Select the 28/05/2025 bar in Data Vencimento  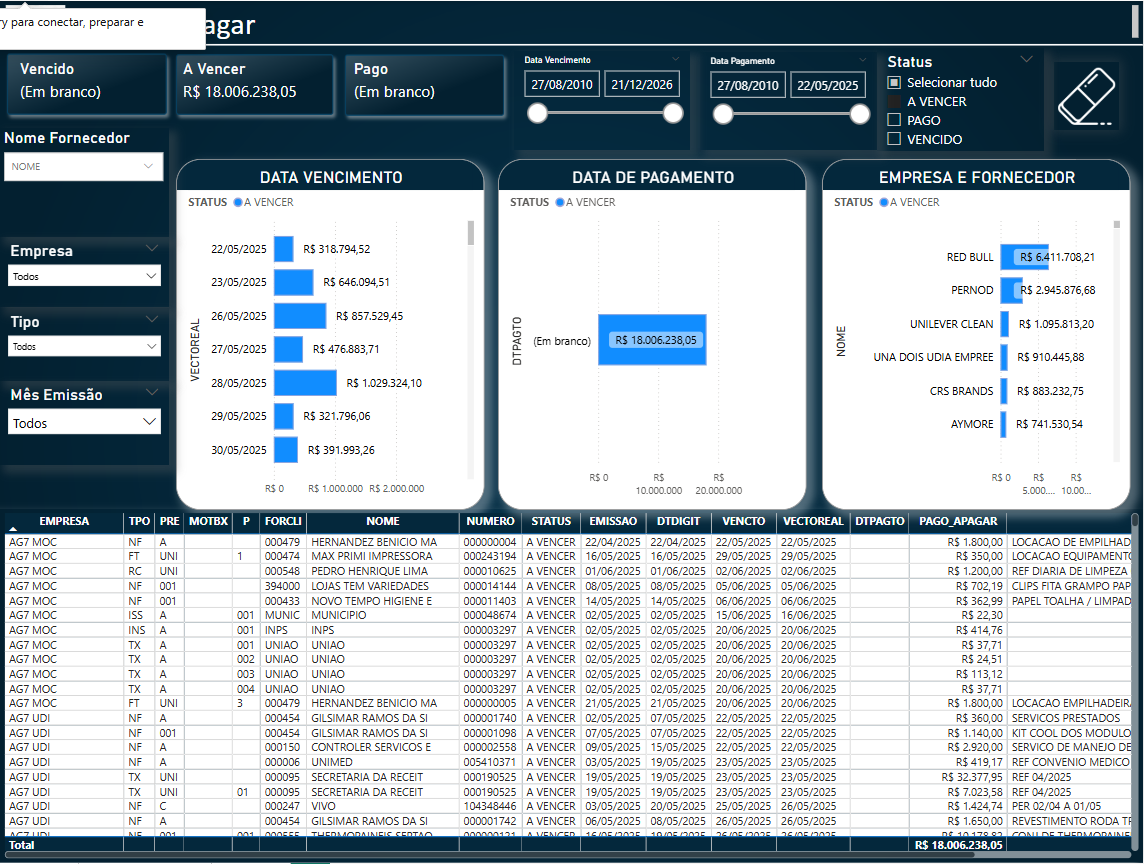305,383
